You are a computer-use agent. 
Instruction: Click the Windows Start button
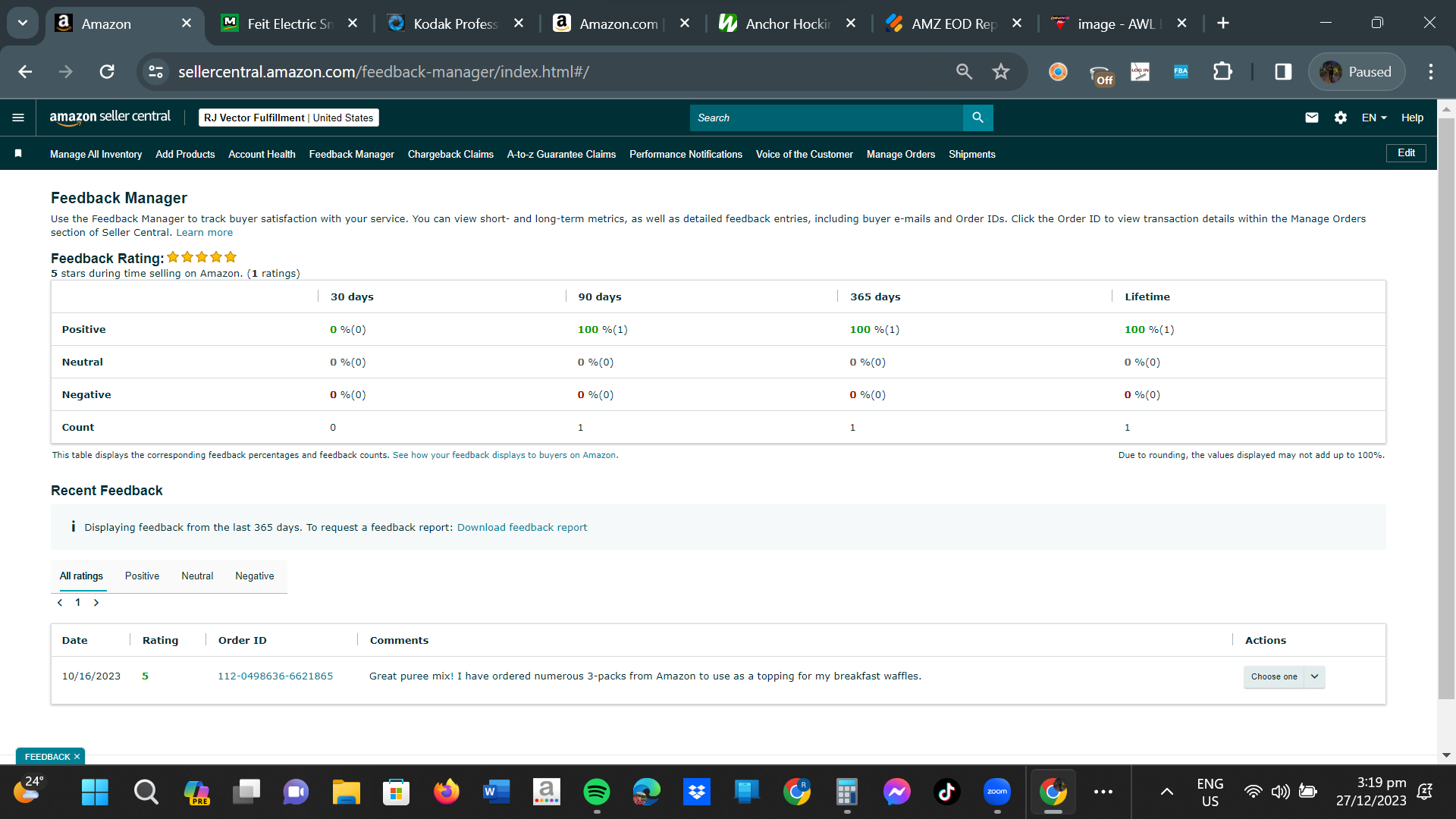[x=95, y=792]
